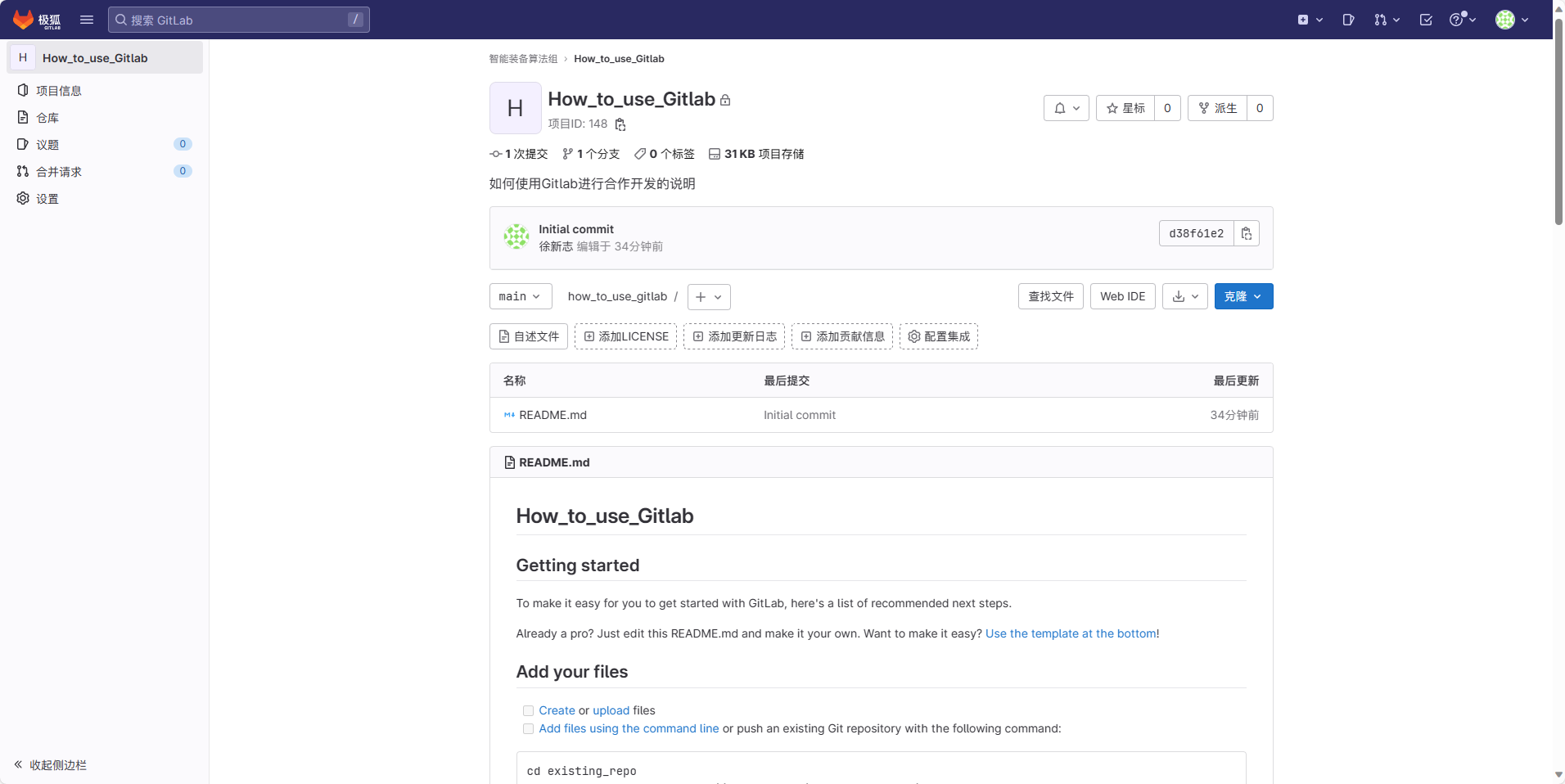Image resolution: width=1565 pixels, height=784 pixels.
Task: Open the help question mark menu
Action: coord(1463,20)
